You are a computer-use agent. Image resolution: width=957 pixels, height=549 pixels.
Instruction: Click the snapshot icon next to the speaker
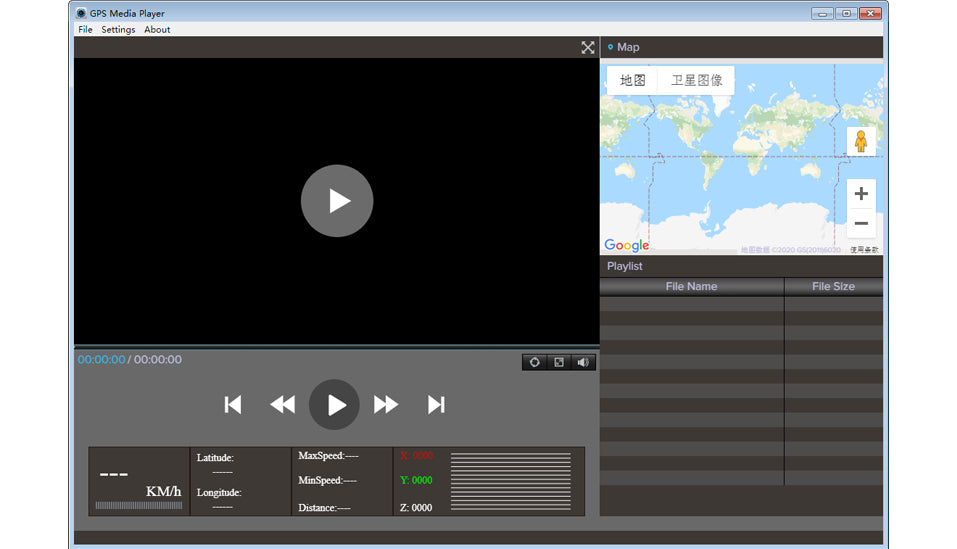(559, 362)
